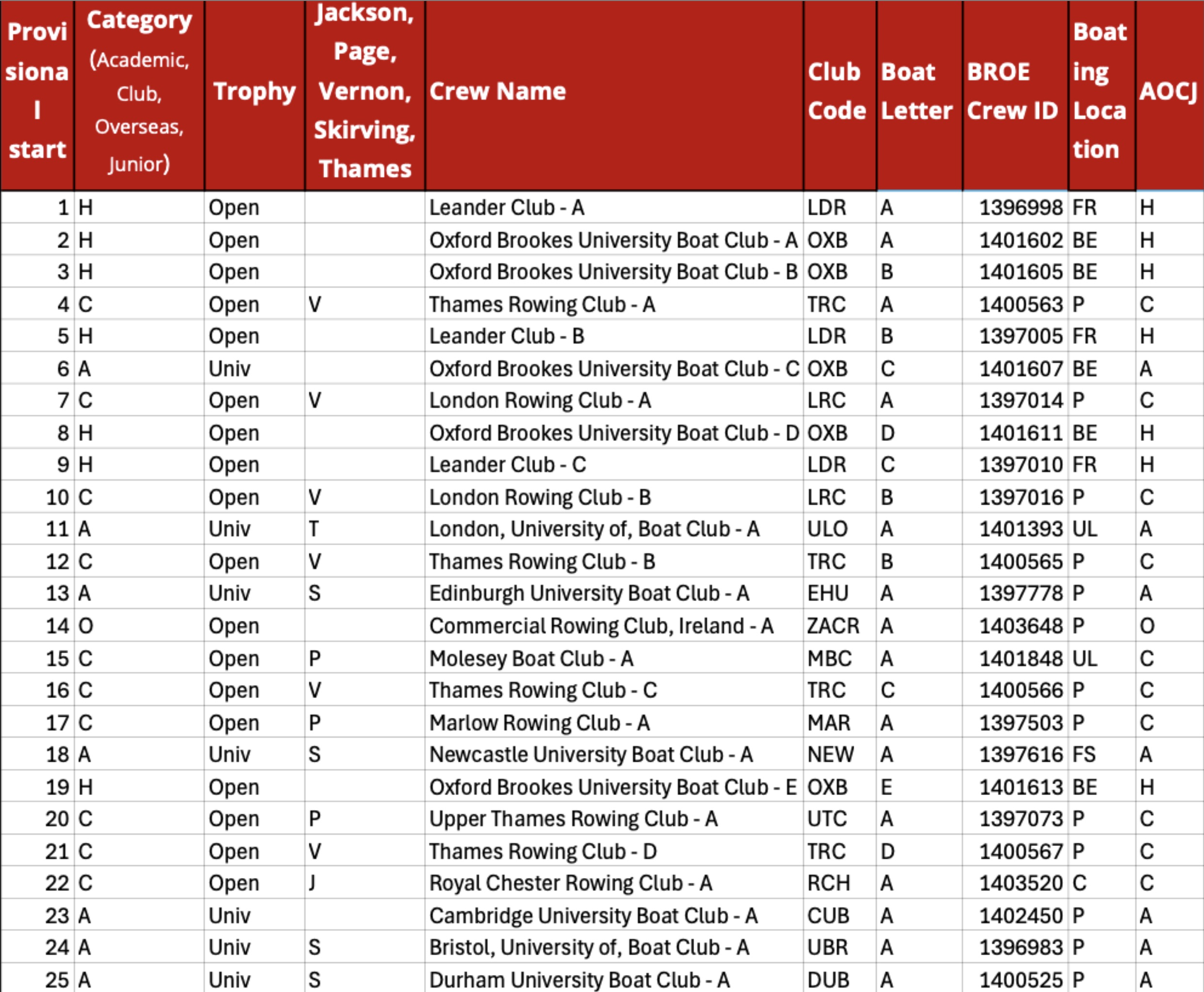Click the AOCJ column header
This screenshot has width=1204, height=992.
pos(1168,91)
